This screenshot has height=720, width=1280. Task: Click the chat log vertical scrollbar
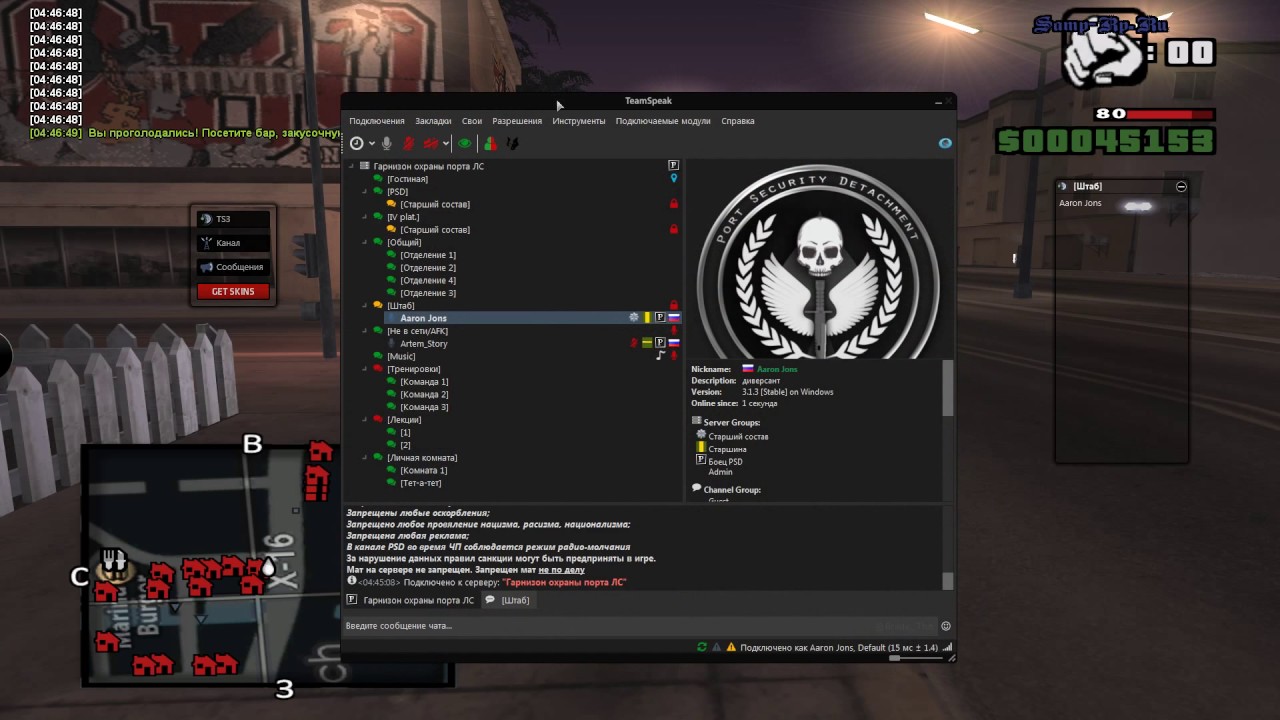coord(948,581)
